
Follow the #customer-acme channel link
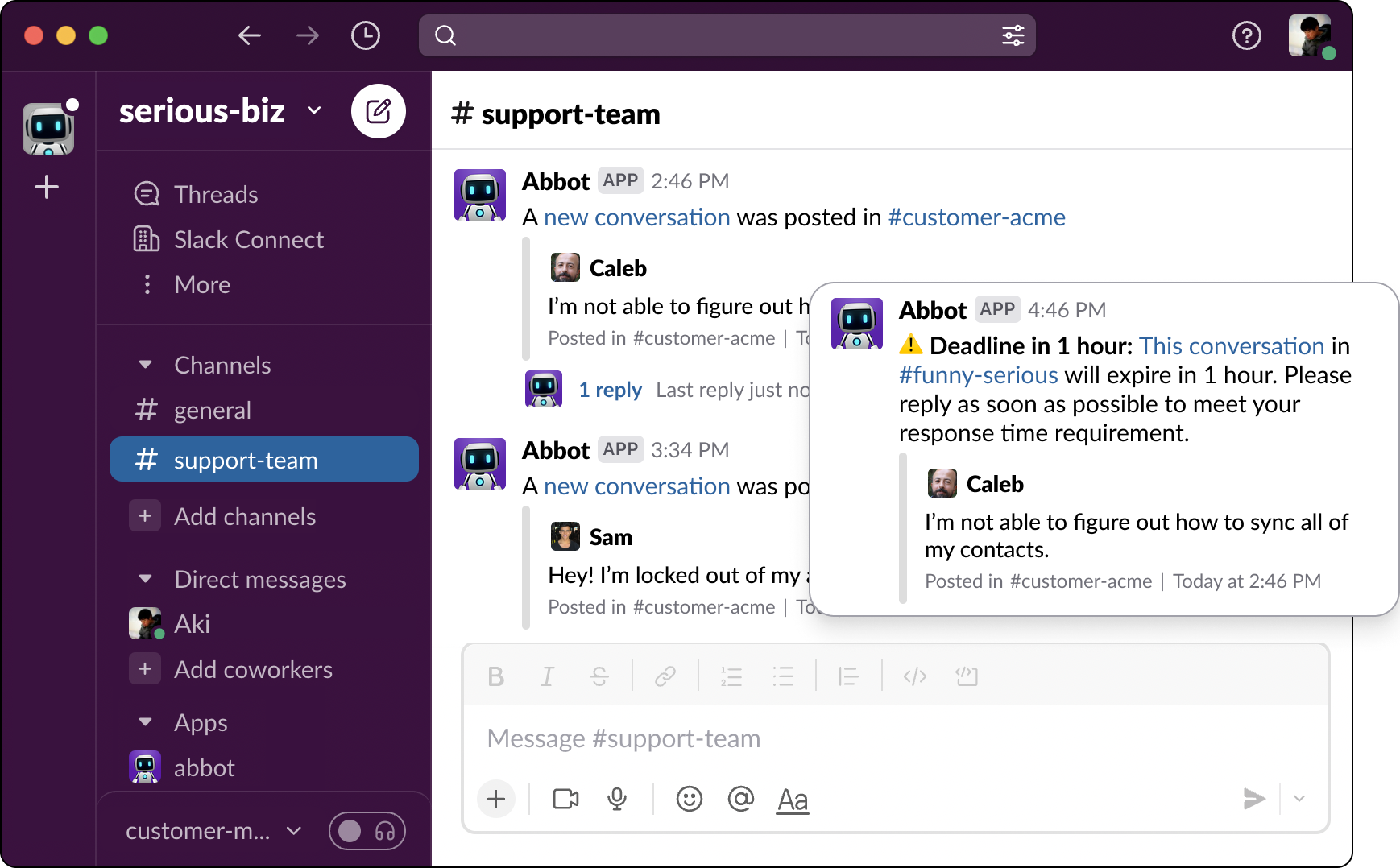pos(977,217)
